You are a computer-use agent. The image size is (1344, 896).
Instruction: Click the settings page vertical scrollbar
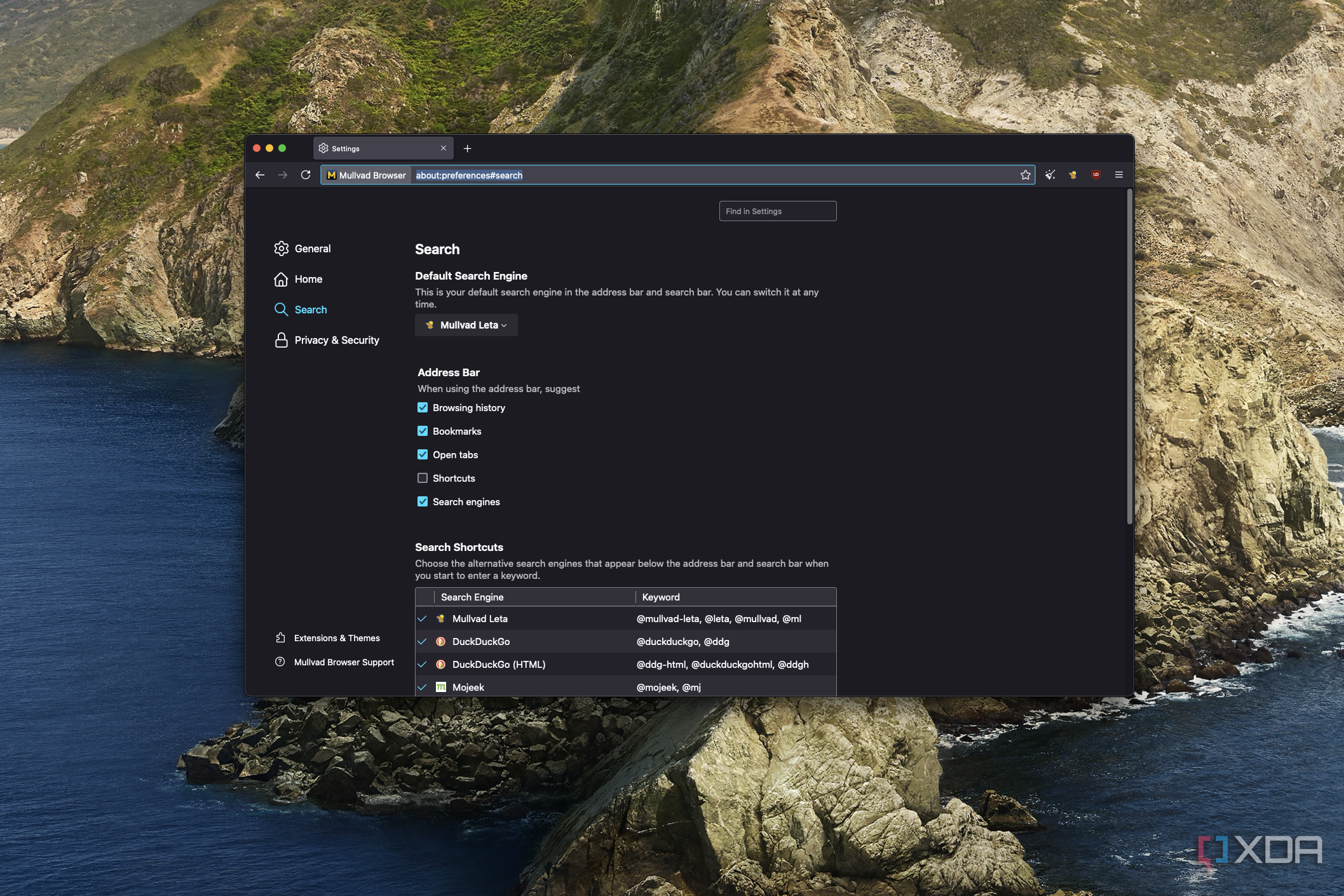click(x=1129, y=357)
